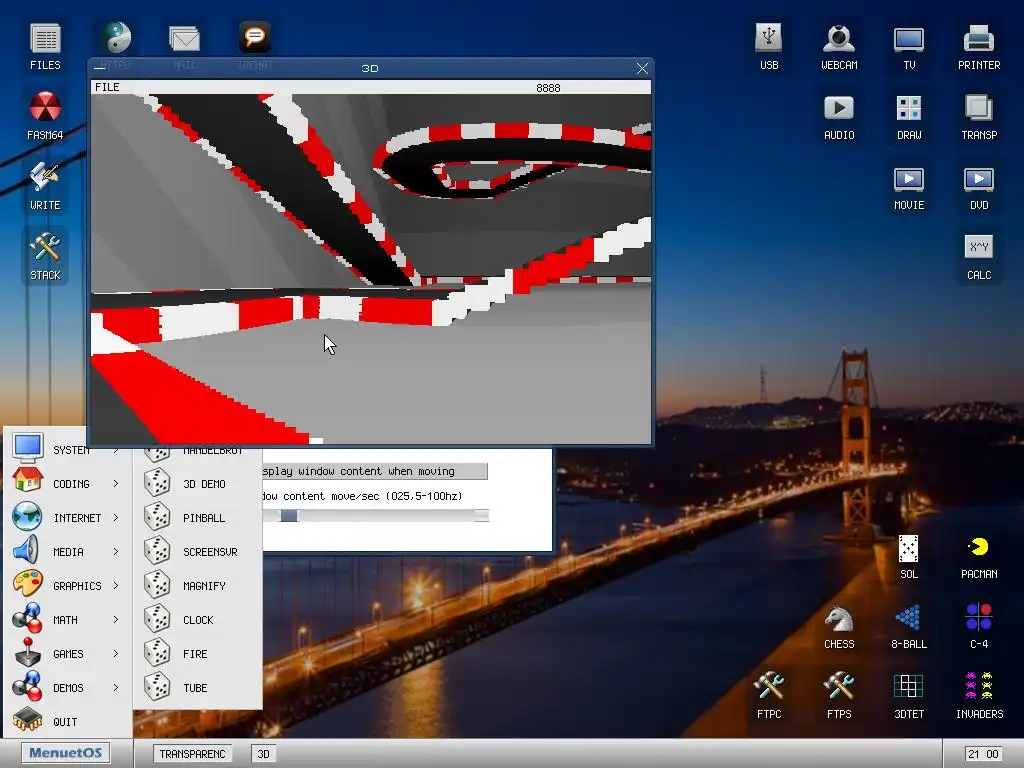Open the DVD player icon
Screen dimensions: 1024x768
coord(978,187)
